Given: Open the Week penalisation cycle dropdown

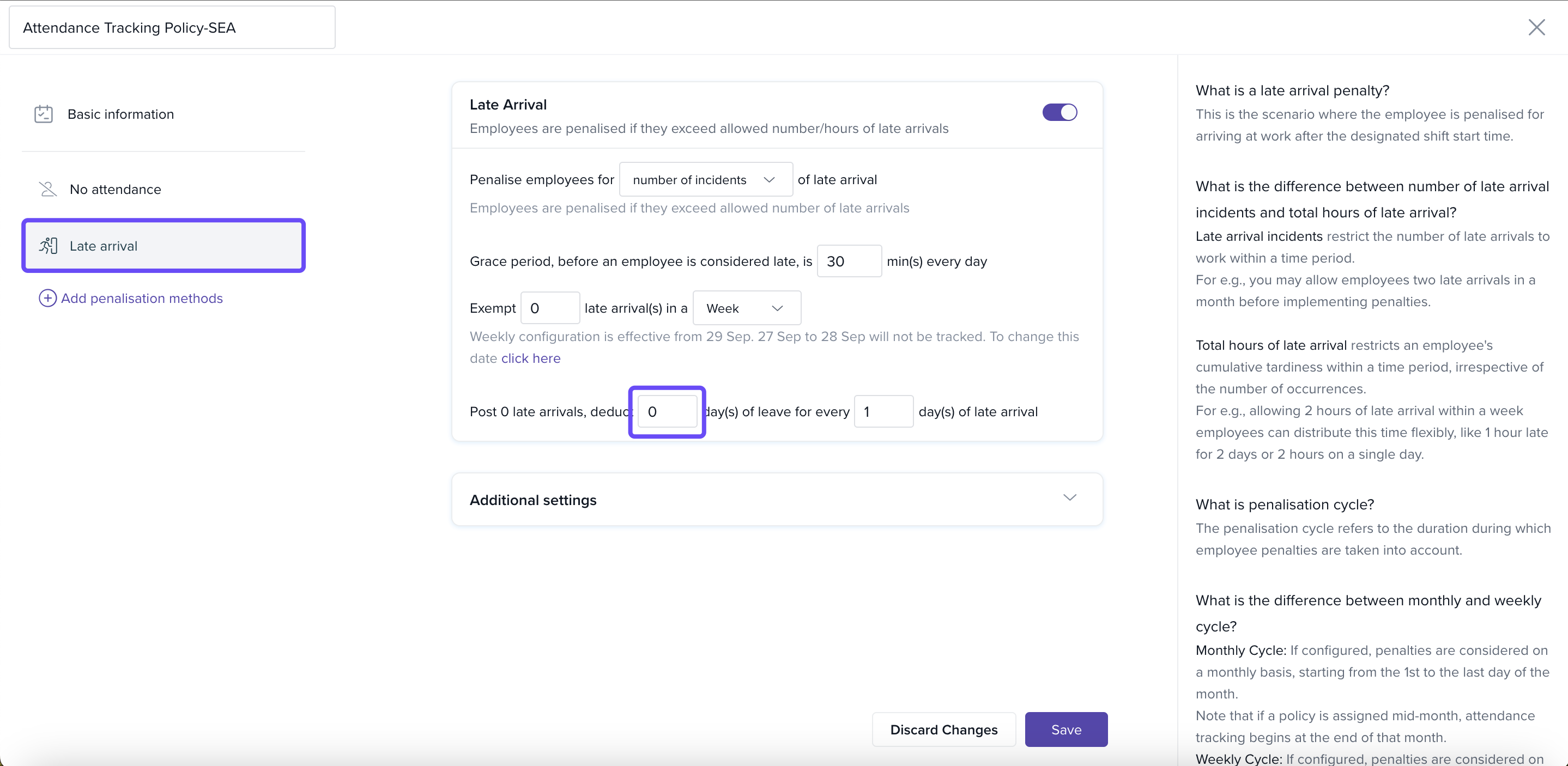Looking at the screenshot, I should (x=746, y=308).
